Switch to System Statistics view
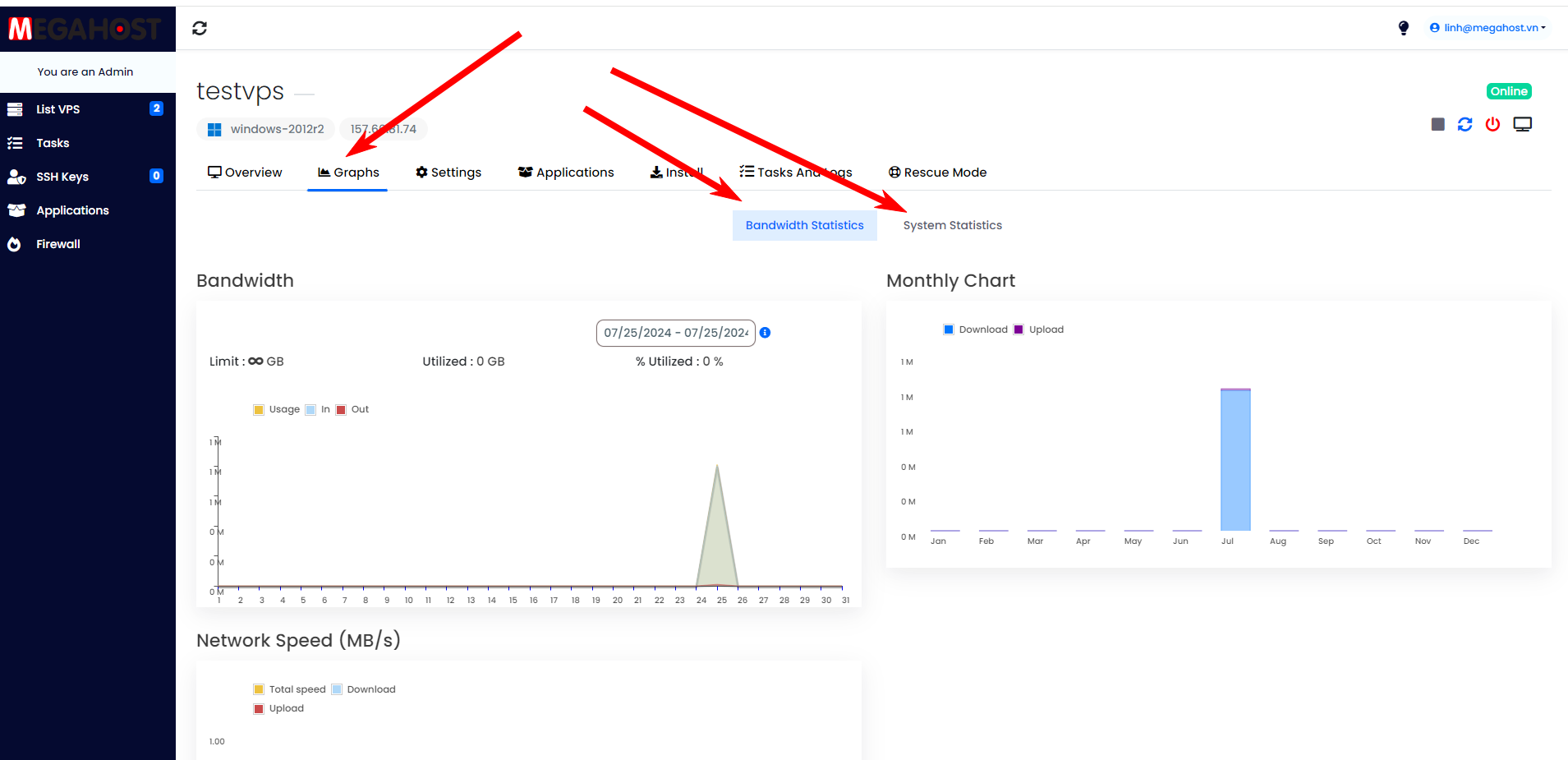Image resolution: width=1568 pixels, height=760 pixels. click(x=952, y=225)
